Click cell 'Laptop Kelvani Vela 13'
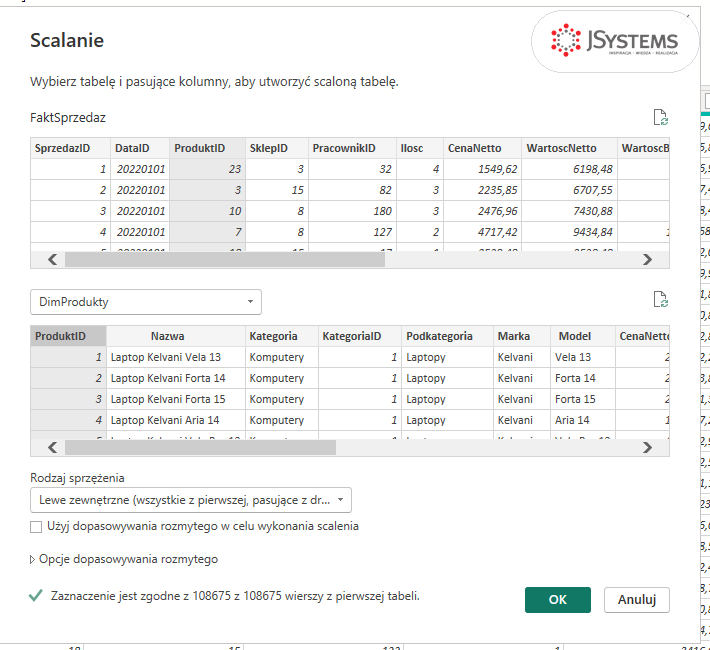Screen dimensions: 710x650 [x=176, y=357]
